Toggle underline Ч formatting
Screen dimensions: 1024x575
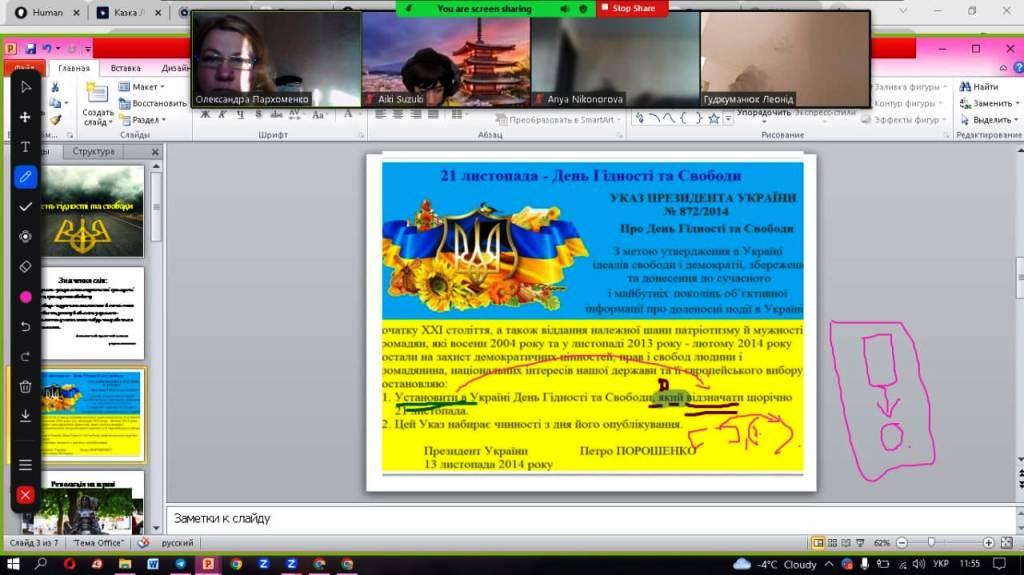pyautogui.click(x=240, y=114)
